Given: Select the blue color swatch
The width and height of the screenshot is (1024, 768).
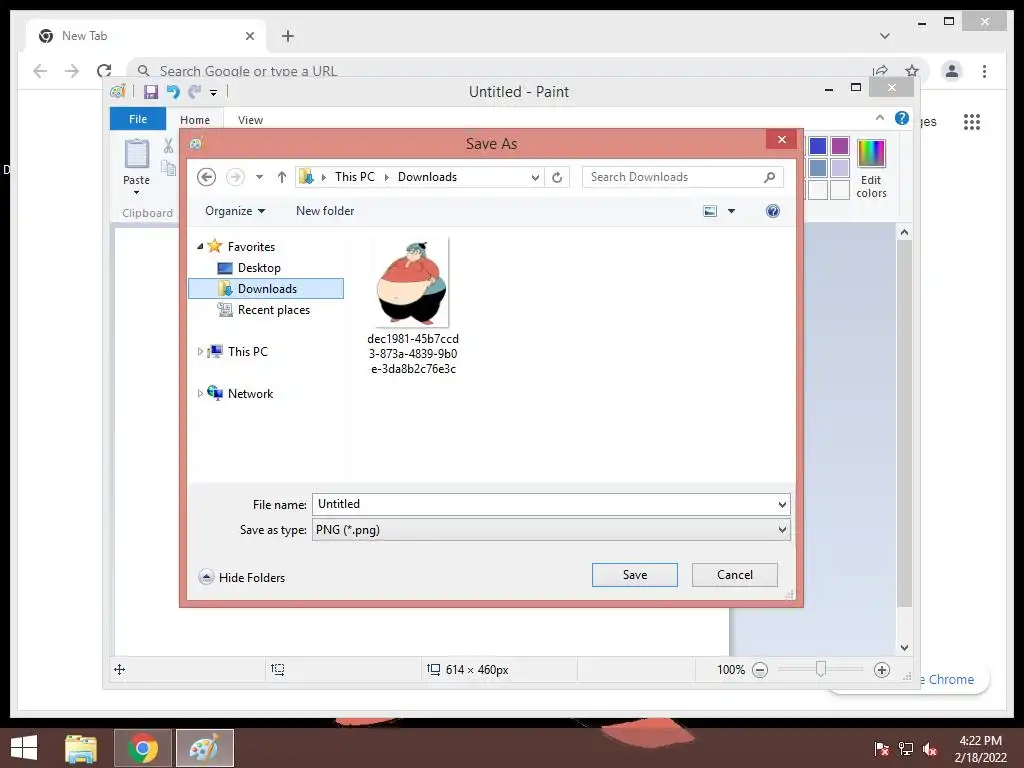Looking at the screenshot, I should [x=818, y=146].
